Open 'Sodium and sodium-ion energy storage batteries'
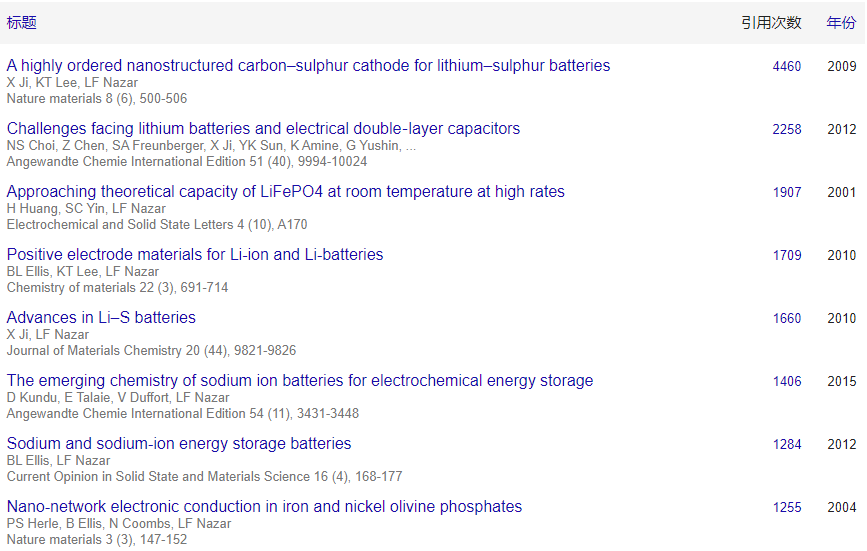Screen dimensions: 867x551 click(x=179, y=443)
